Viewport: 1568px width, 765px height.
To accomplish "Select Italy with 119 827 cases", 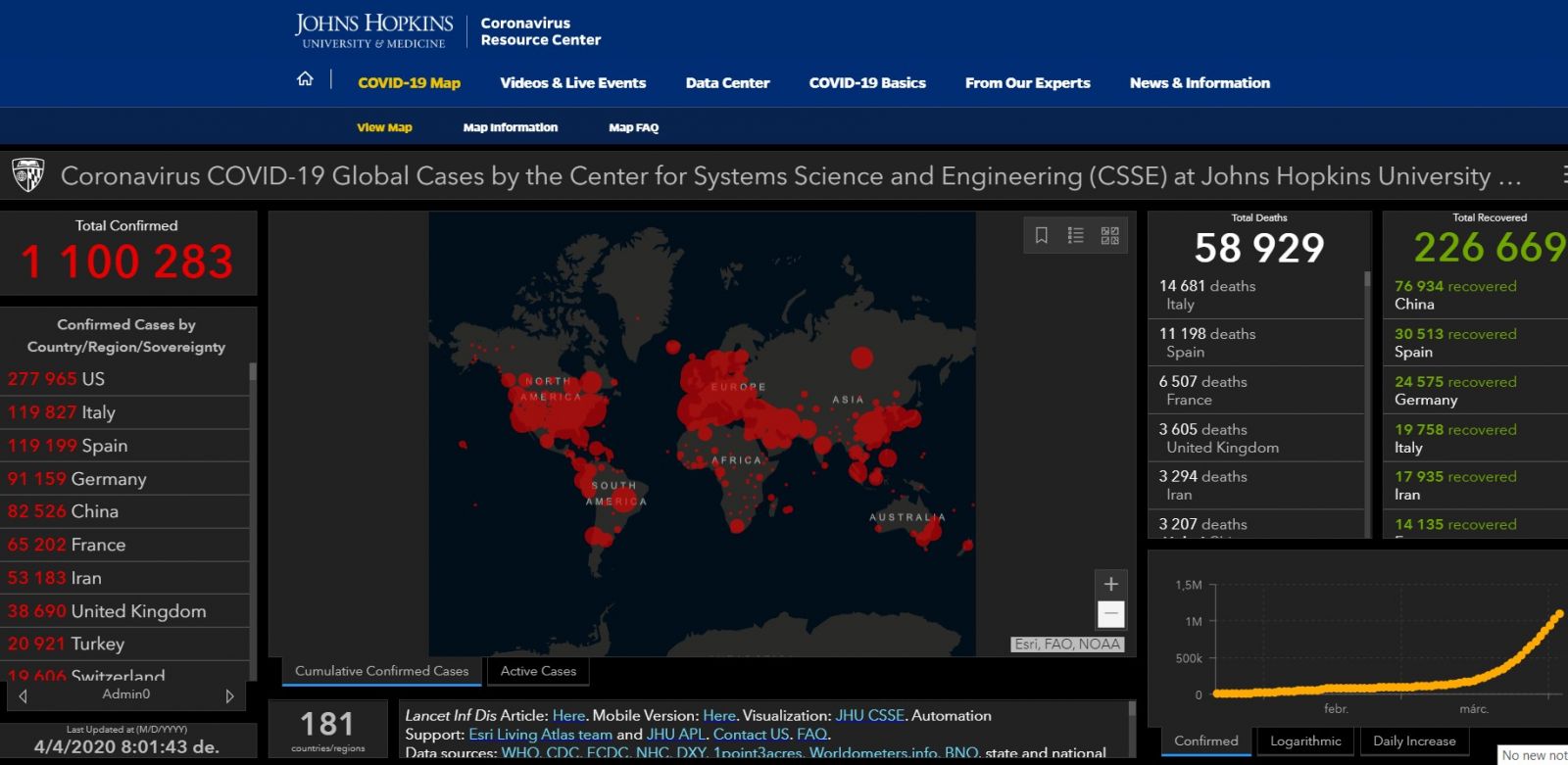I will 124,412.
